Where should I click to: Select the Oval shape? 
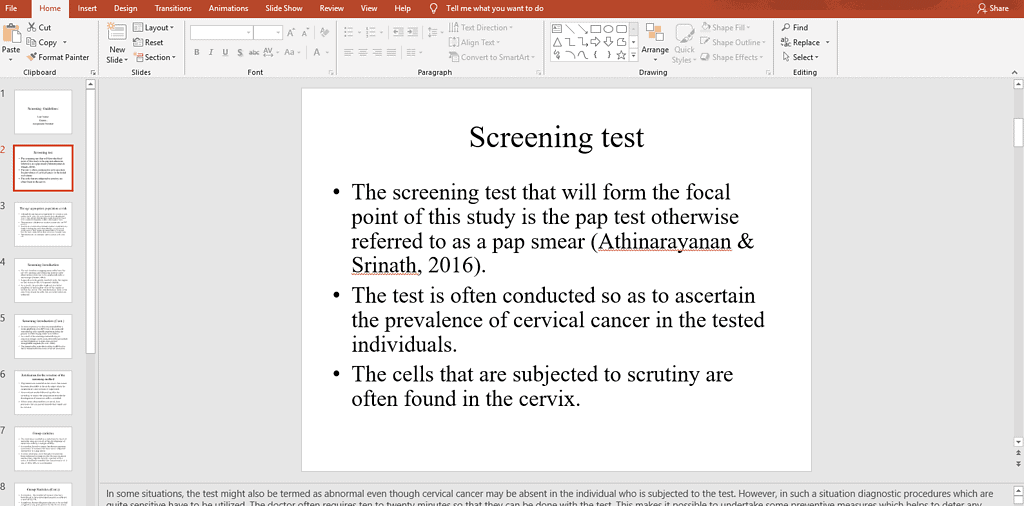608,29
